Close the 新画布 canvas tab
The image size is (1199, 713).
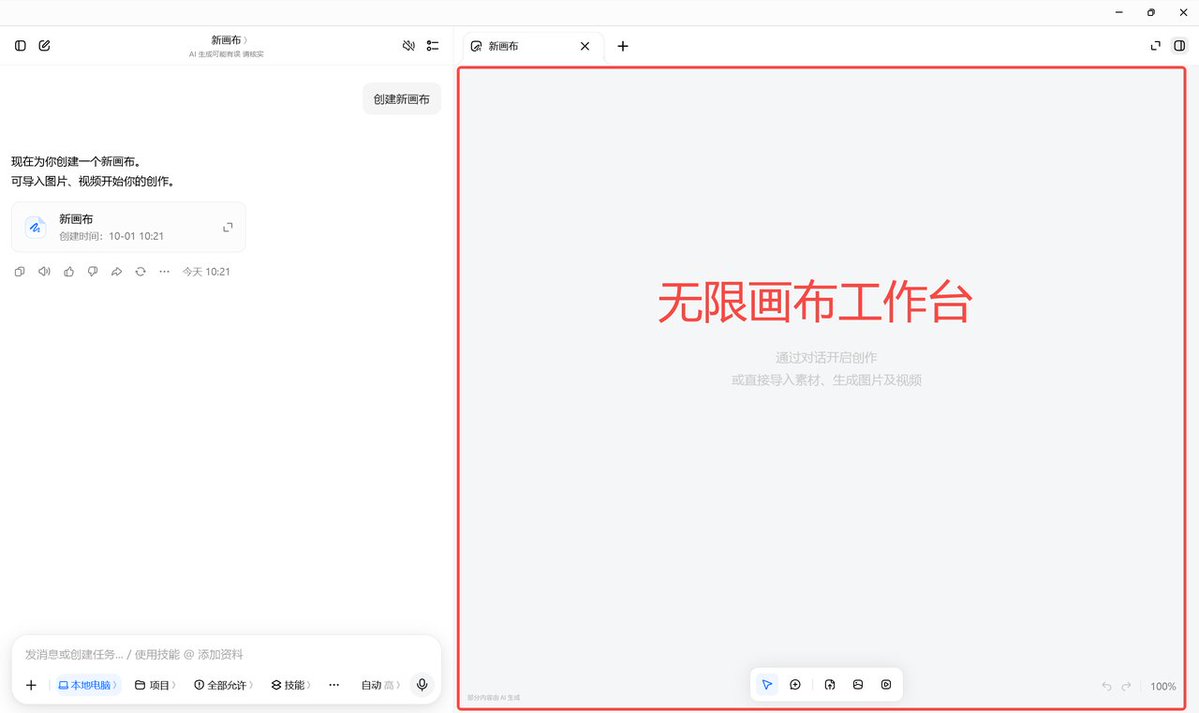585,46
